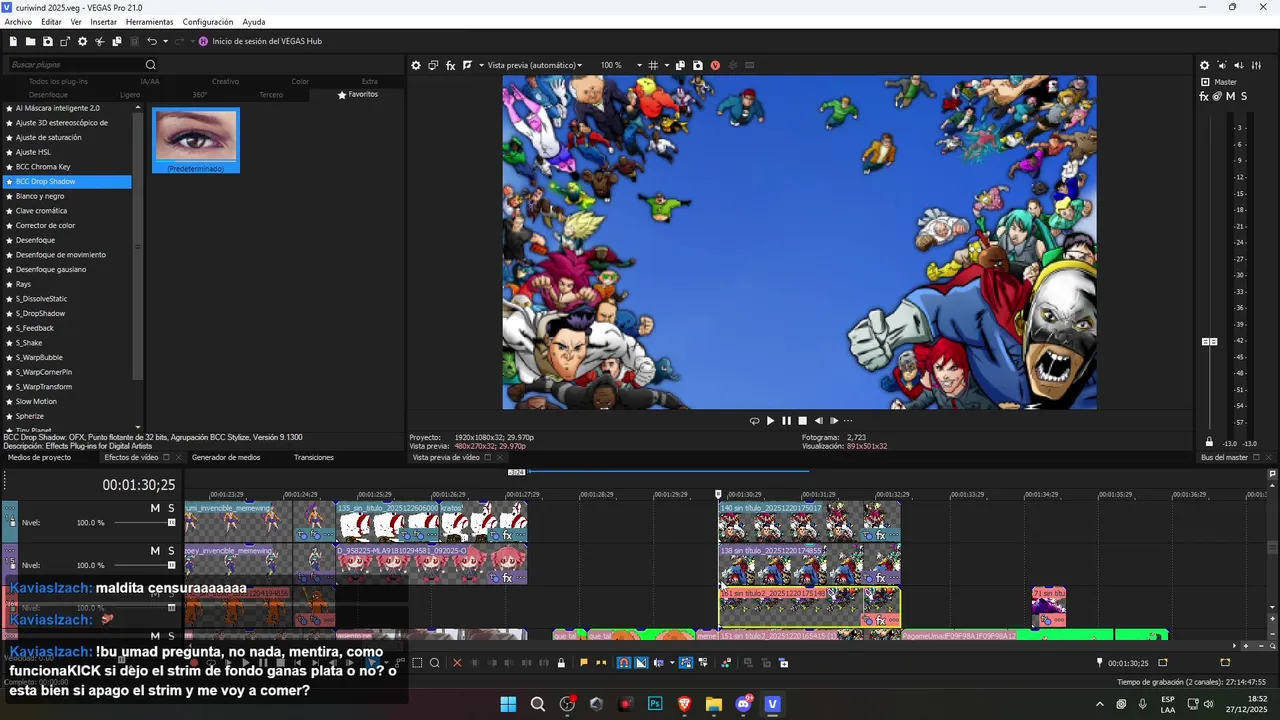Solo the second video track
Image resolution: width=1280 pixels, height=720 pixels.
point(171,550)
